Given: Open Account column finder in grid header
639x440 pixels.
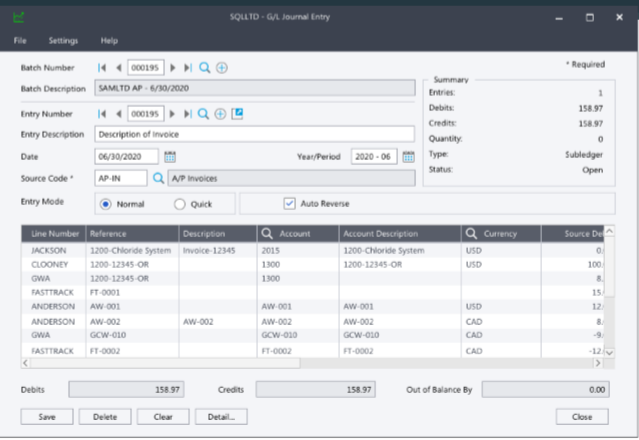Looking at the screenshot, I should click(x=268, y=234).
